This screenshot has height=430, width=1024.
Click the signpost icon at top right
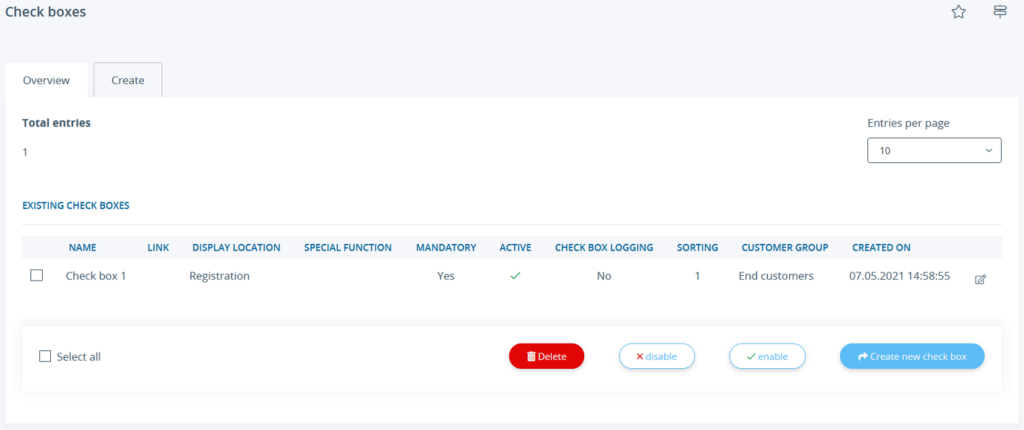tap(999, 12)
